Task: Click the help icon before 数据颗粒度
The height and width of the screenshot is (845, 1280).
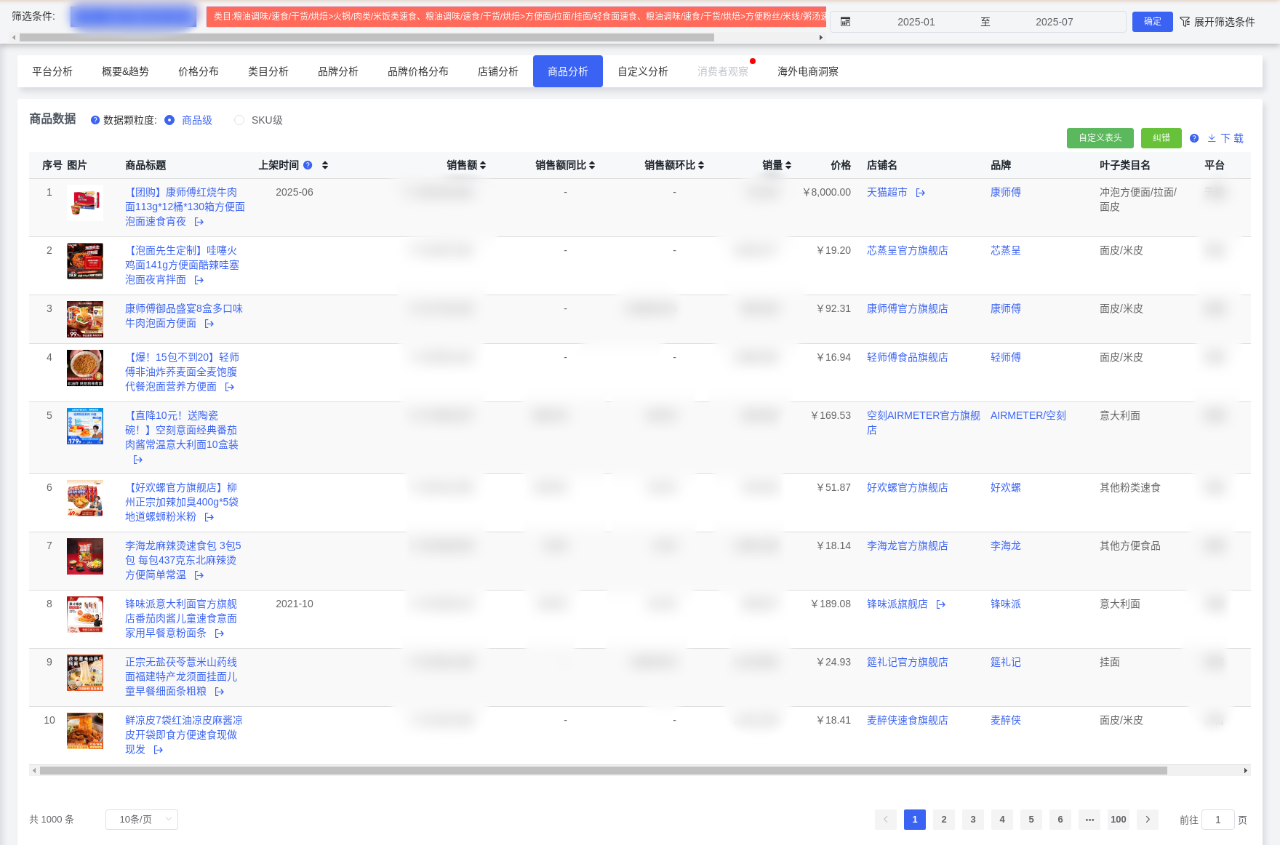Action: (x=95, y=120)
